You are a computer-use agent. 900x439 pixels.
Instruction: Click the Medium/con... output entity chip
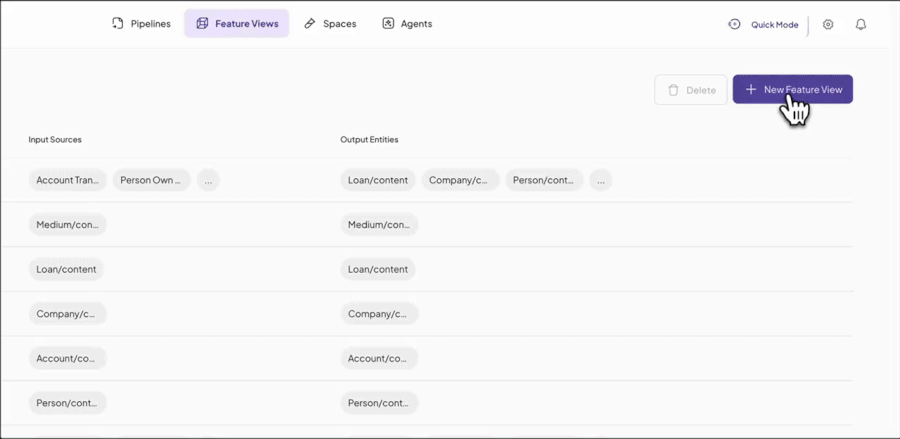[x=379, y=224]
